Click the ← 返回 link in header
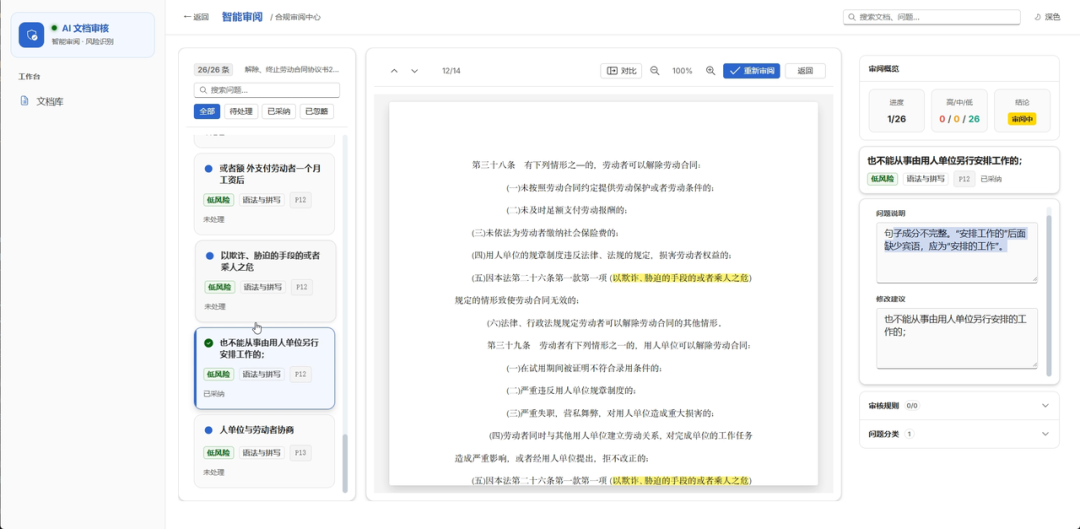Image resolution: width=1080 pixels, height=529 pixels. coord(196,17)
